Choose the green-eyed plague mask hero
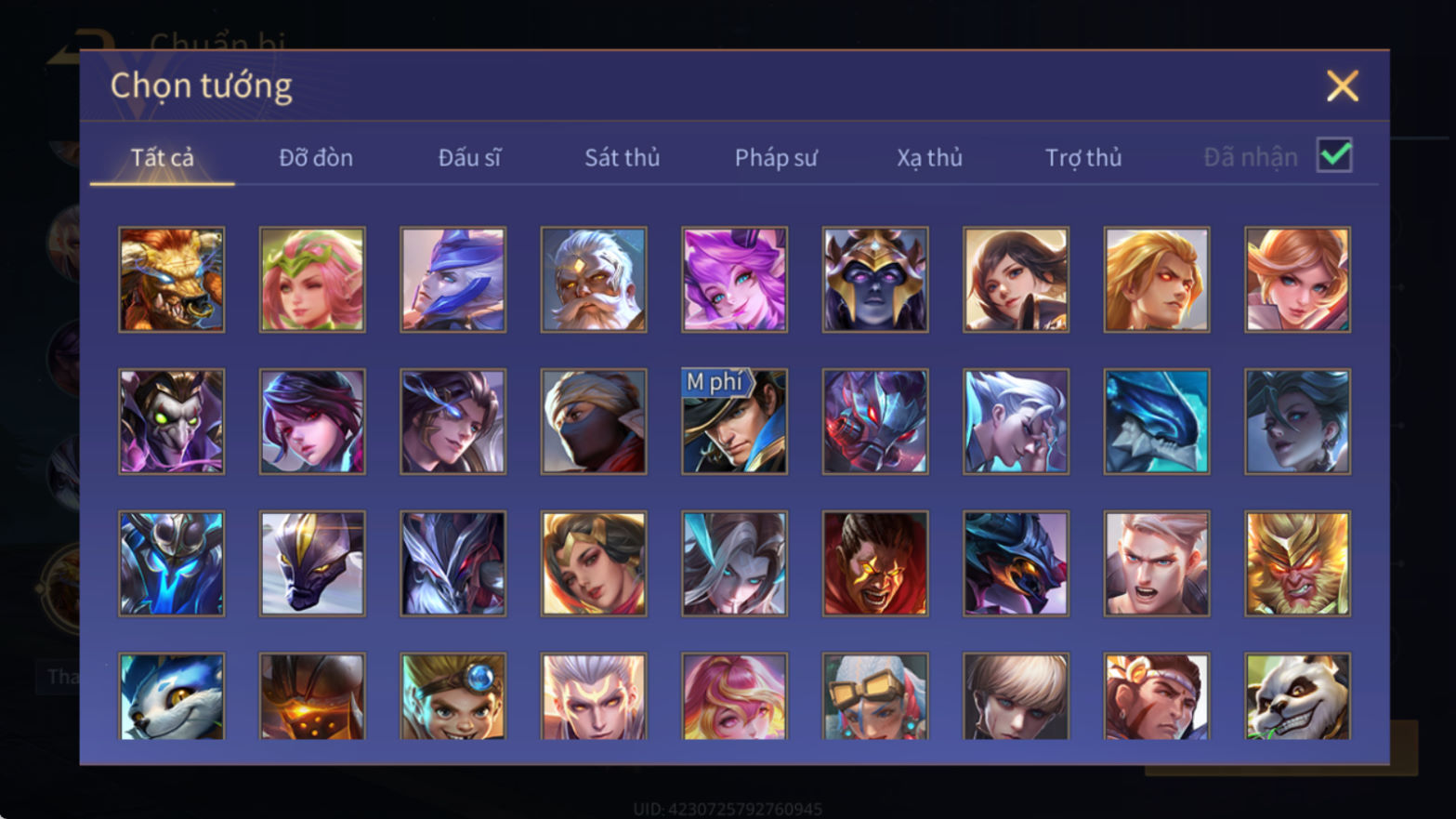 [x=171, y=421]
